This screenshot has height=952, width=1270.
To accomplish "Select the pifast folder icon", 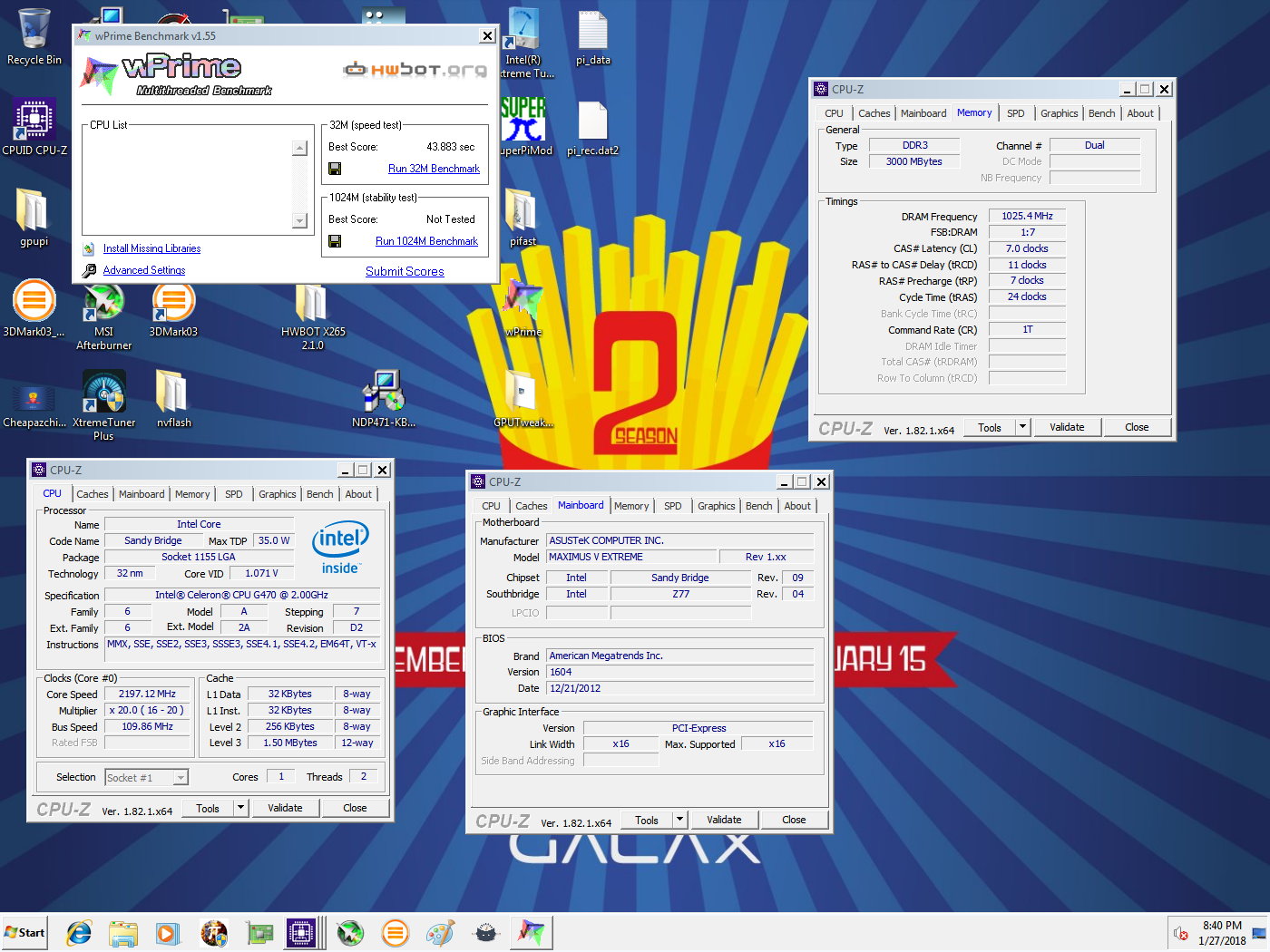I will click(523, 218).
